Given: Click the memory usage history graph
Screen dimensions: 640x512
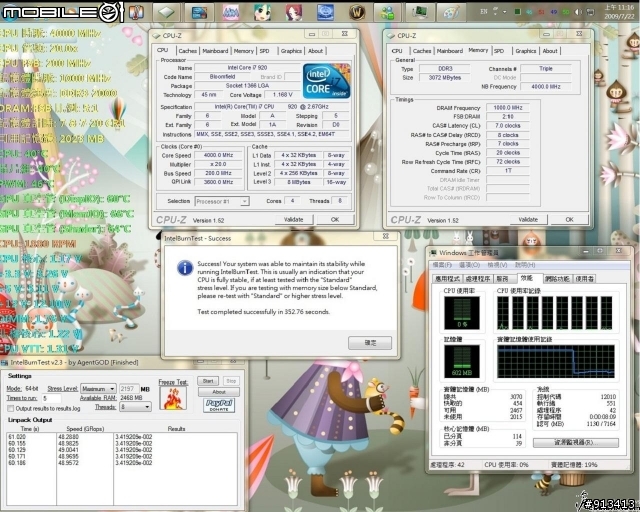Looking at the screenshot, I should 556,362.
